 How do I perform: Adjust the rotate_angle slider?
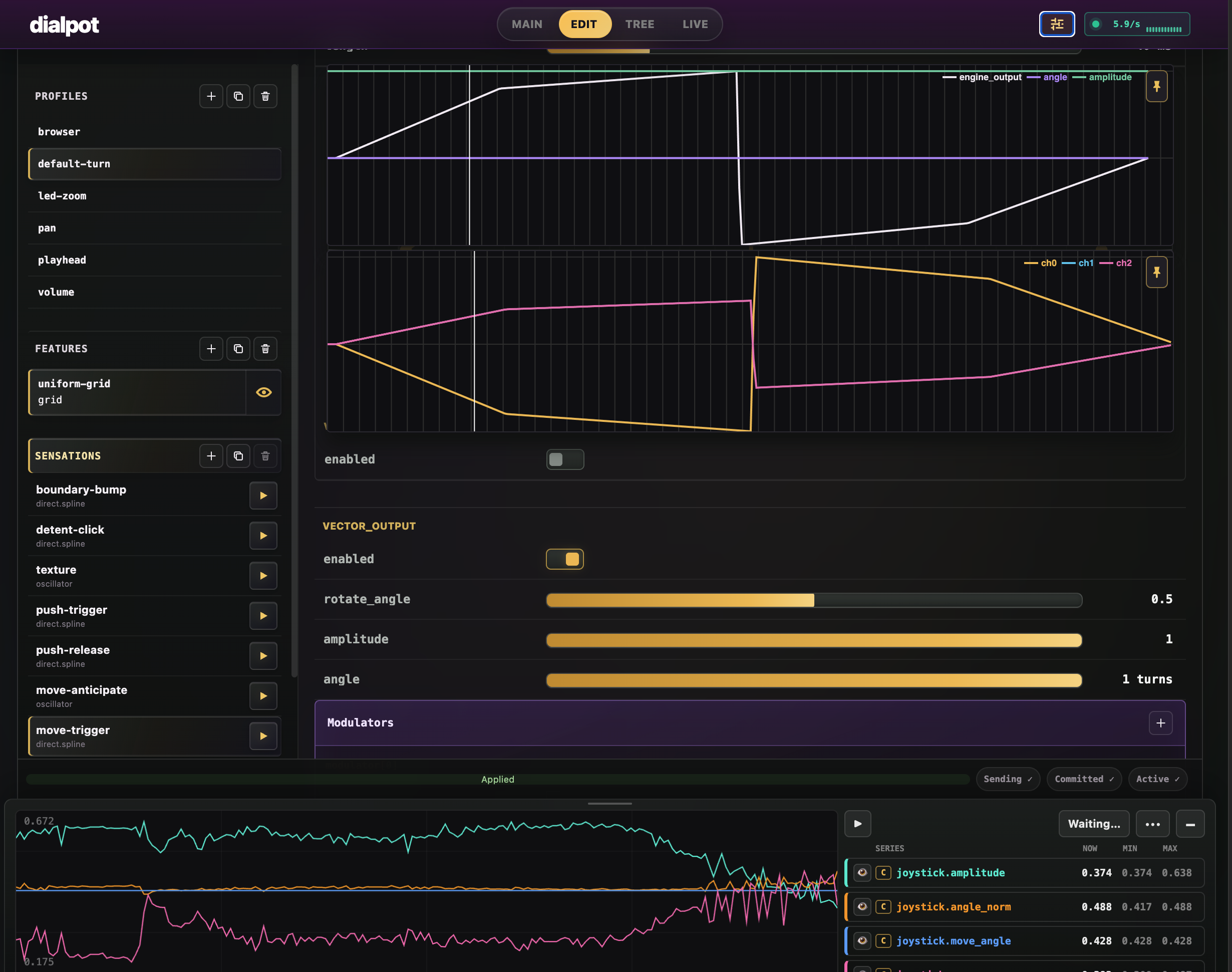[814, 600]
